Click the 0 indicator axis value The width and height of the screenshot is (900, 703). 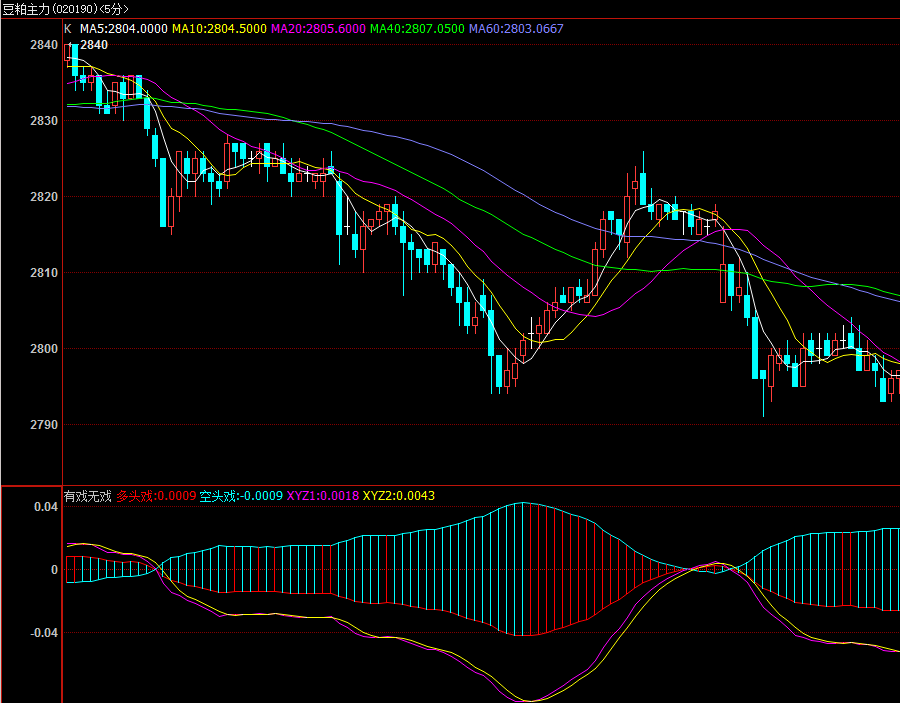point(55,570)
